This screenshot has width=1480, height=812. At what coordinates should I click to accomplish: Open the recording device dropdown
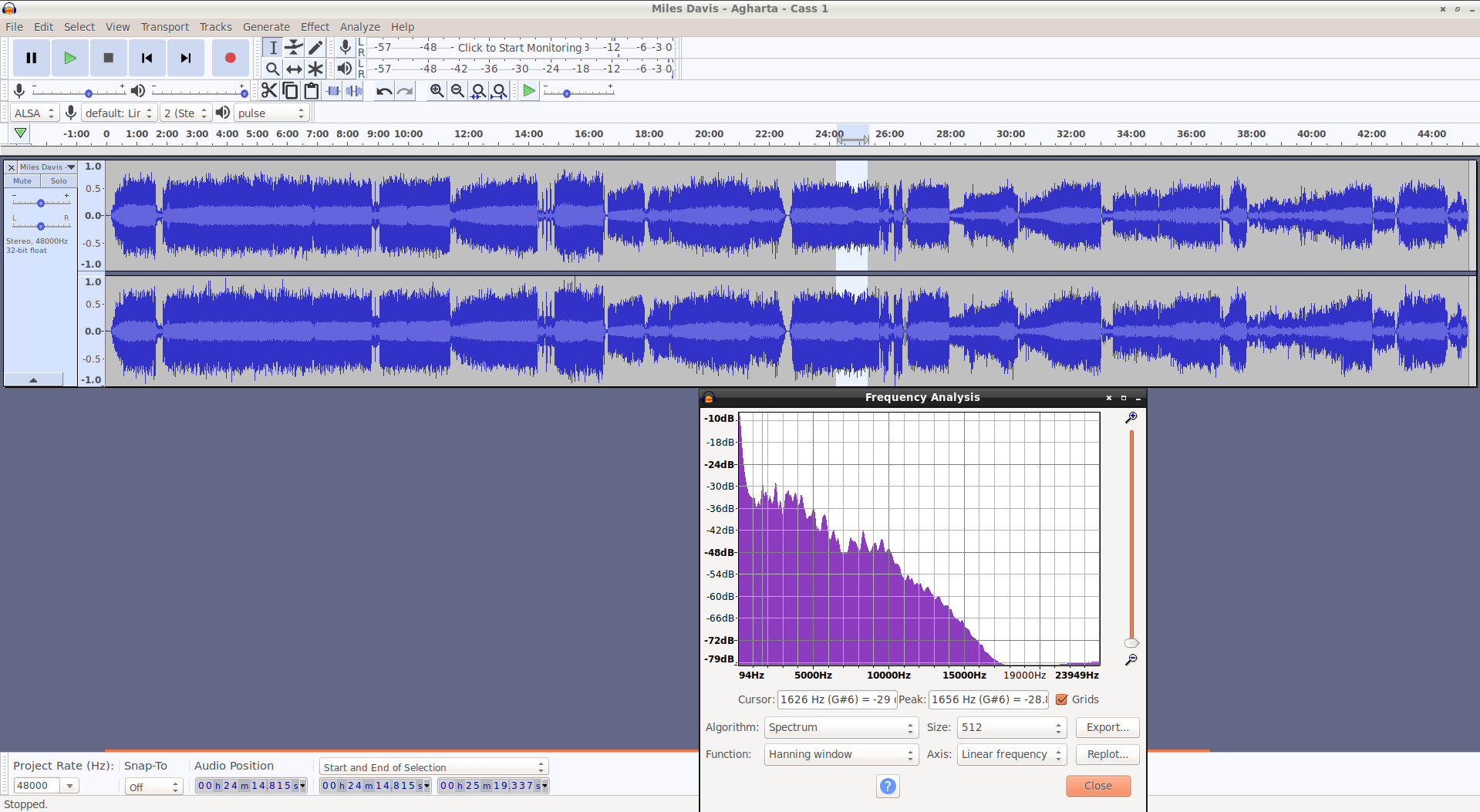coord(119,113)
